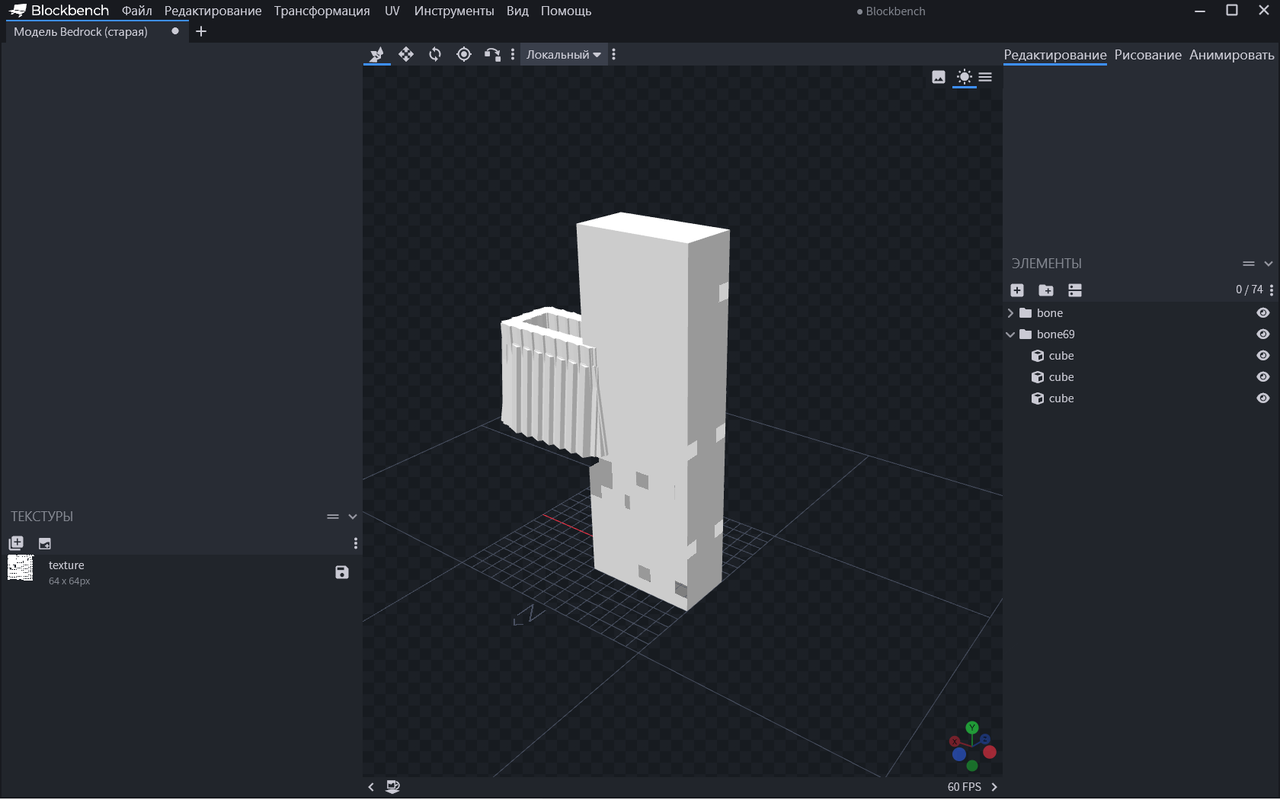
Task: Toggle visibility of the bone69 group
Action: [x=1263, y=334]
